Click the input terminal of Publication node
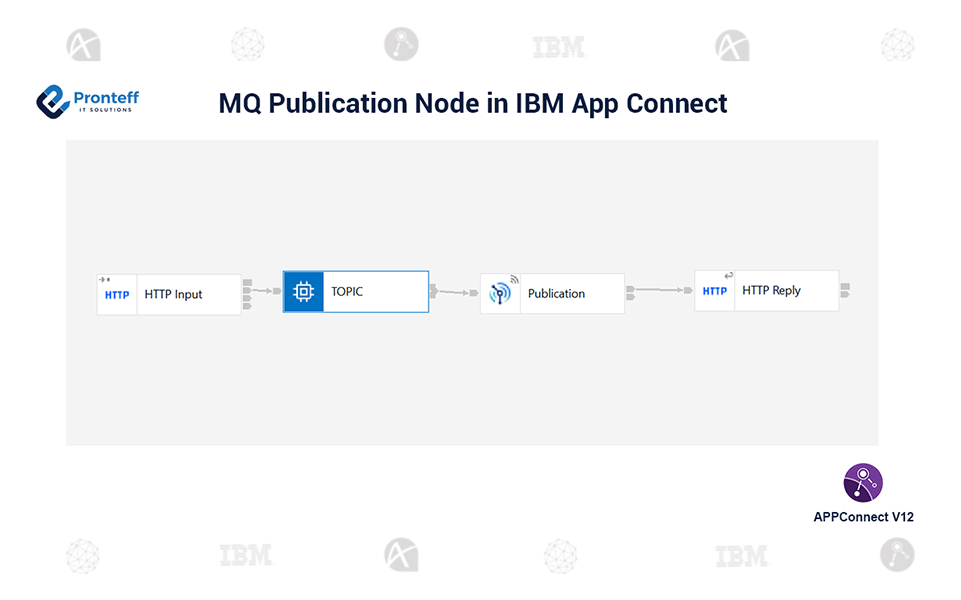961x600 pixels. 474,294
